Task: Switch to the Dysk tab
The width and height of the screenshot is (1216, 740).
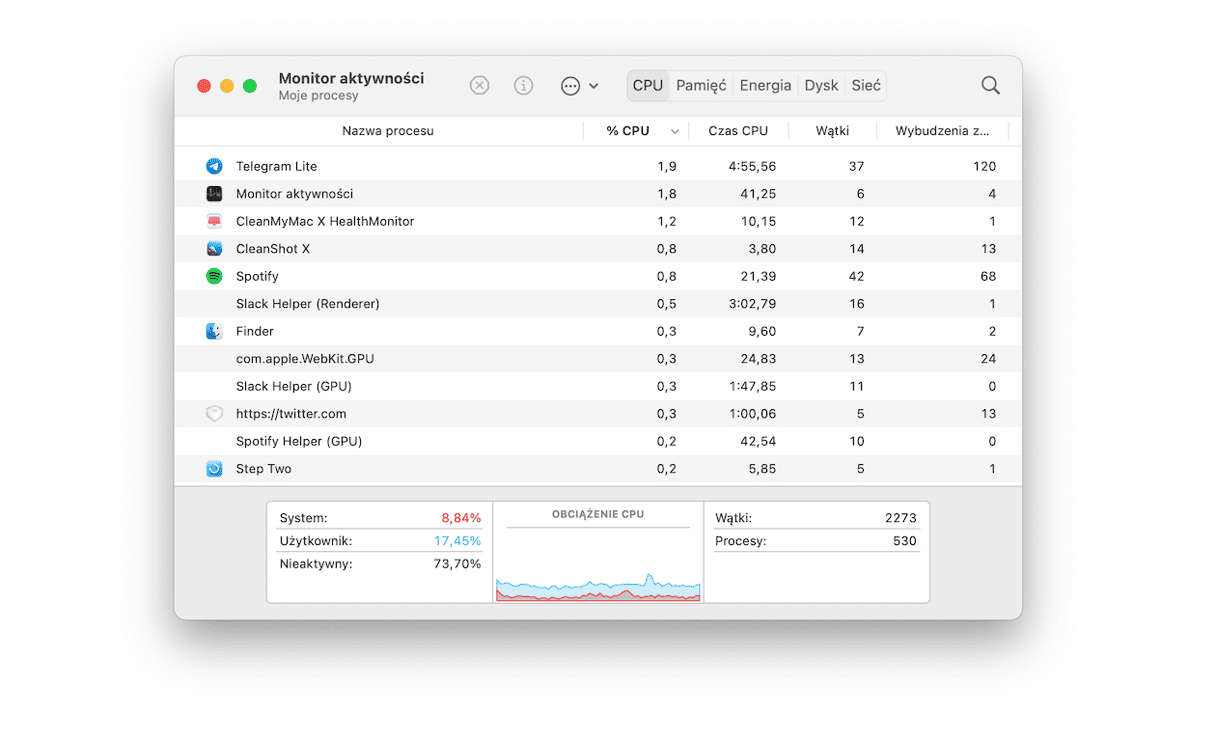Action: click(x=821, y=86)
